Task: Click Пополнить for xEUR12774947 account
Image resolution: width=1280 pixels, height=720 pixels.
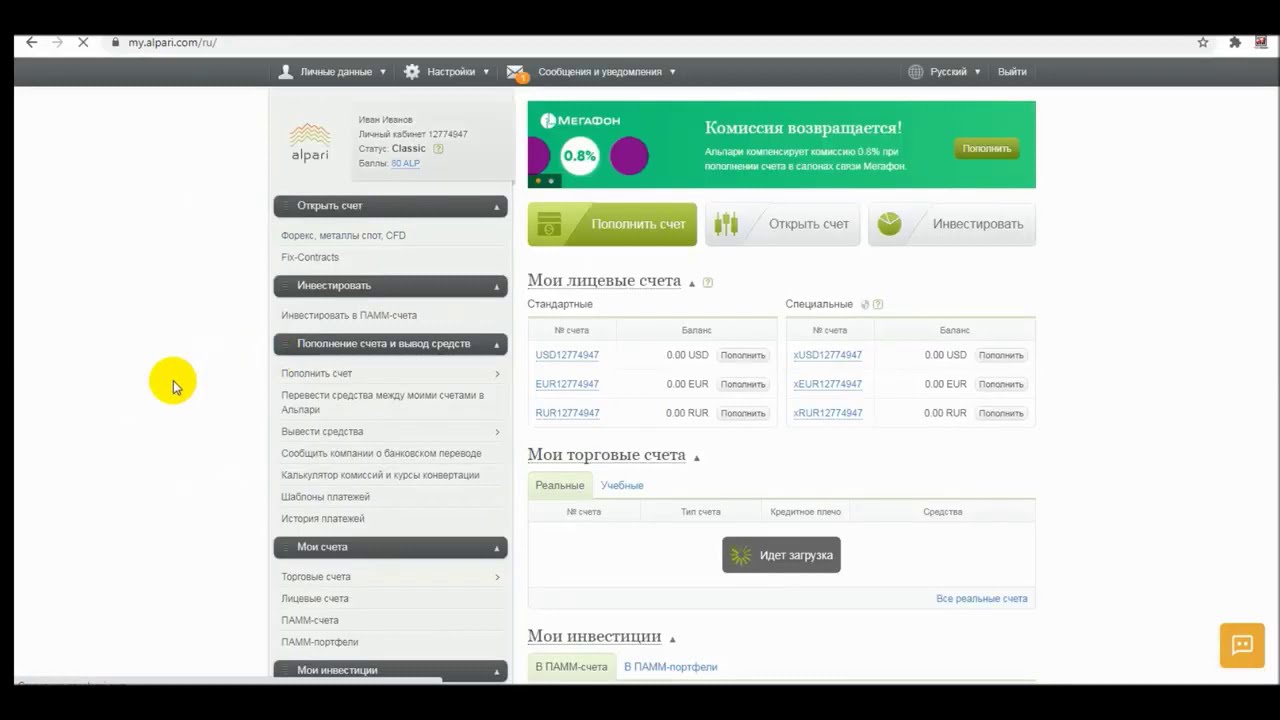Action: tap(1001, 384)
